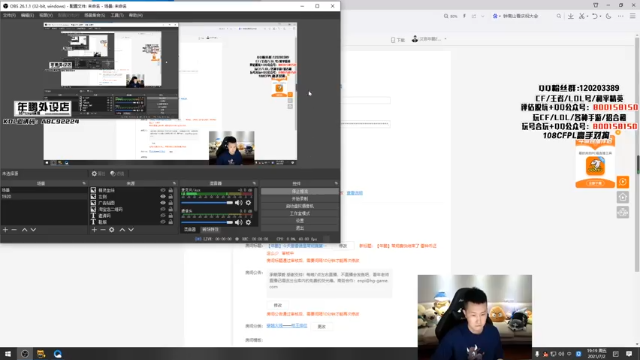Switch to 转场特效 tab below mixer
The image size is (640, 360).
pyautogui.click(x=211, y=230)
